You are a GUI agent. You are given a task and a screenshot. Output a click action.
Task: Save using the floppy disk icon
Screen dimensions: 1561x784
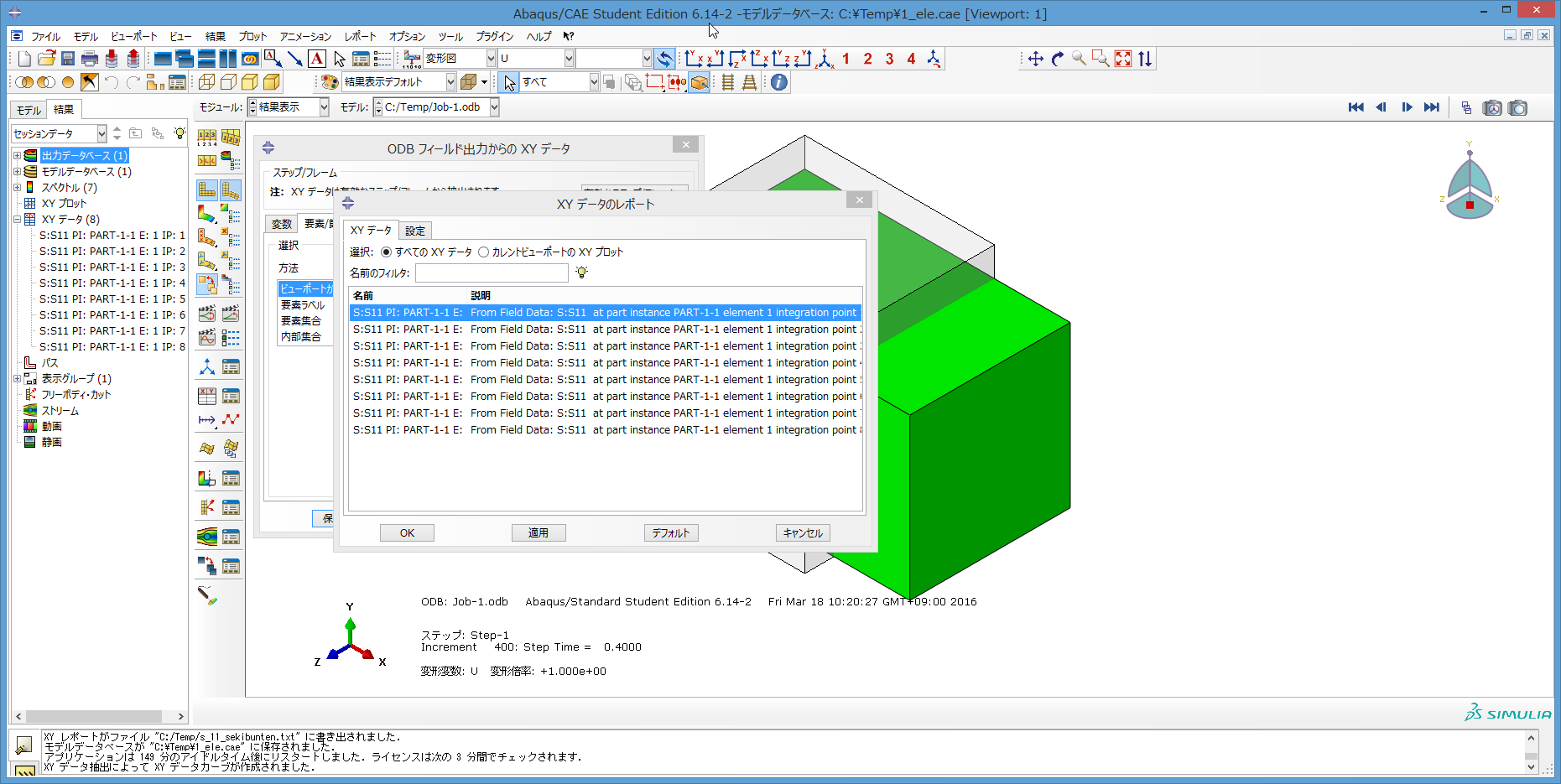pyautogui.click(x=68, y=59)
